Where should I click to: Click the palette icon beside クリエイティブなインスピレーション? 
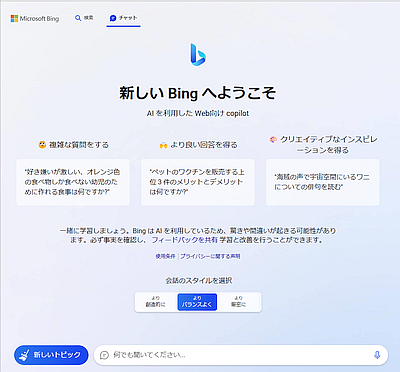(x=273, y=140)
